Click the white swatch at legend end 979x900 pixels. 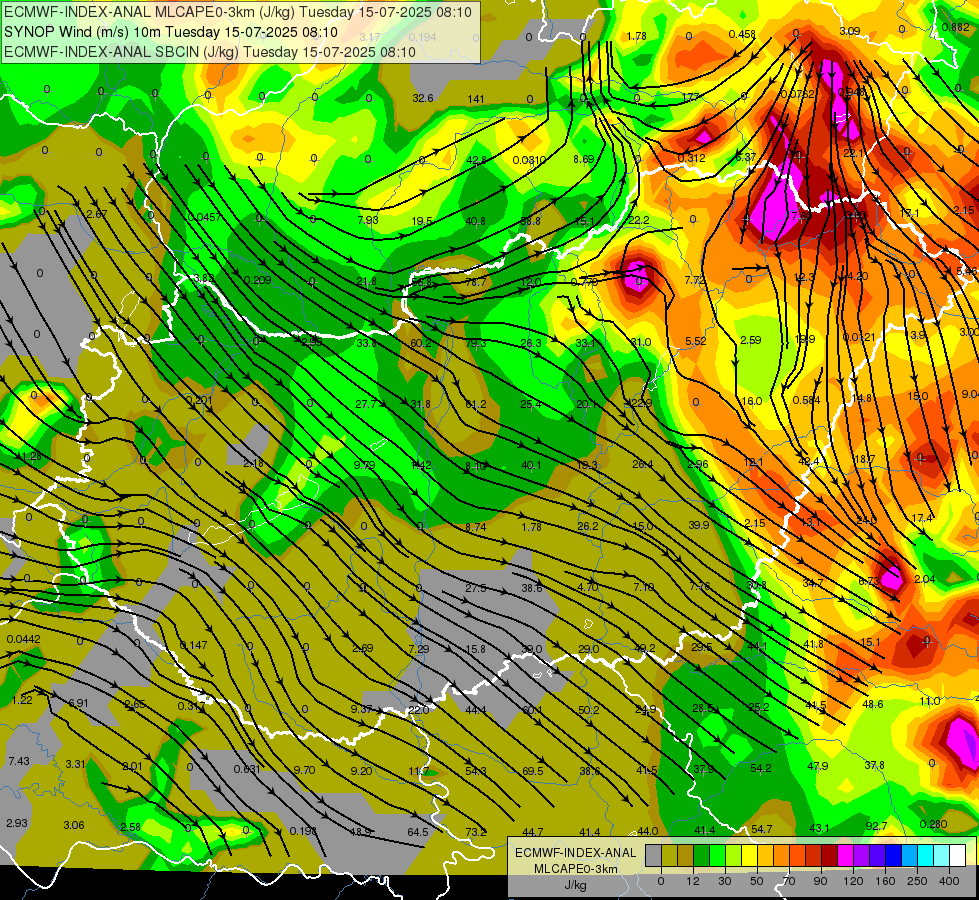click(958, 855)
